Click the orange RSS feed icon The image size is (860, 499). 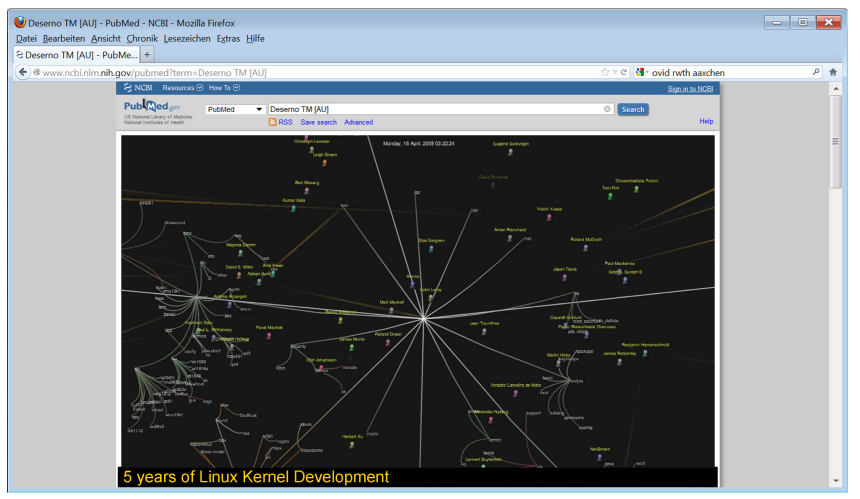pos(272,122)
